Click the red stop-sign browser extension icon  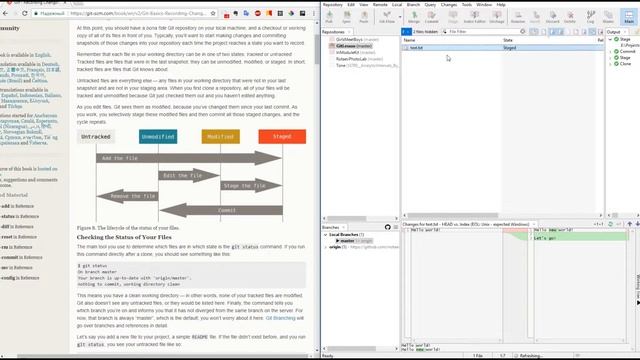click(258, 13)
